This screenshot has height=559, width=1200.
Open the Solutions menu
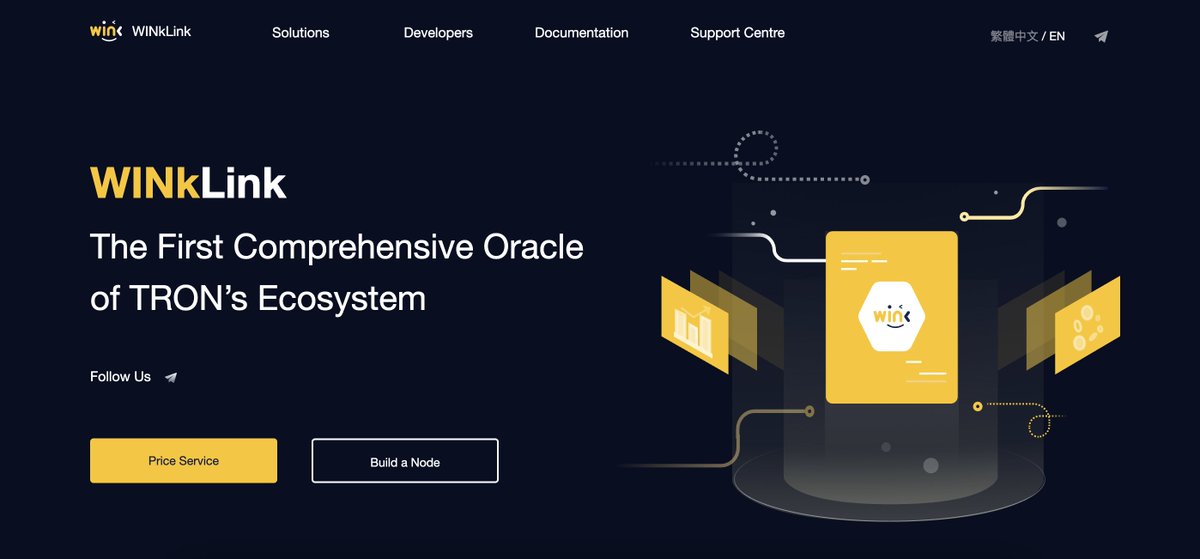[300, 33]
